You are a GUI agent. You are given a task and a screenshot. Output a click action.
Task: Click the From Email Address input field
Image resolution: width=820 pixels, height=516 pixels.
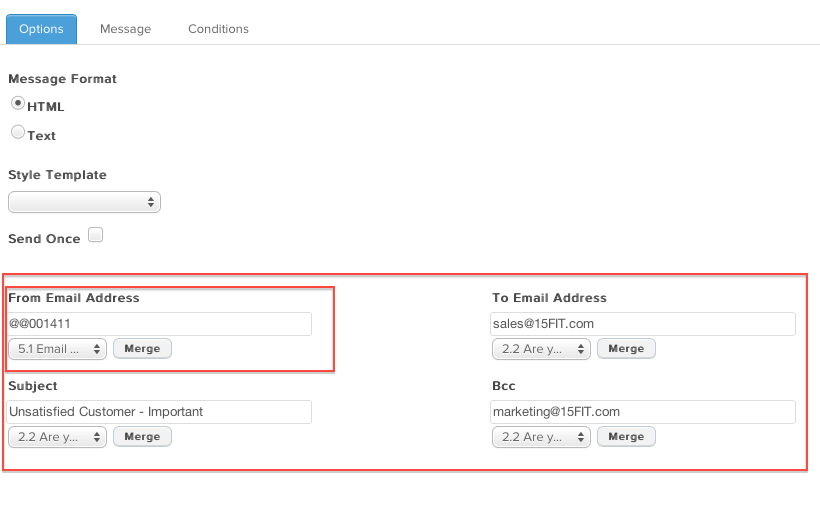pos(159,324)
